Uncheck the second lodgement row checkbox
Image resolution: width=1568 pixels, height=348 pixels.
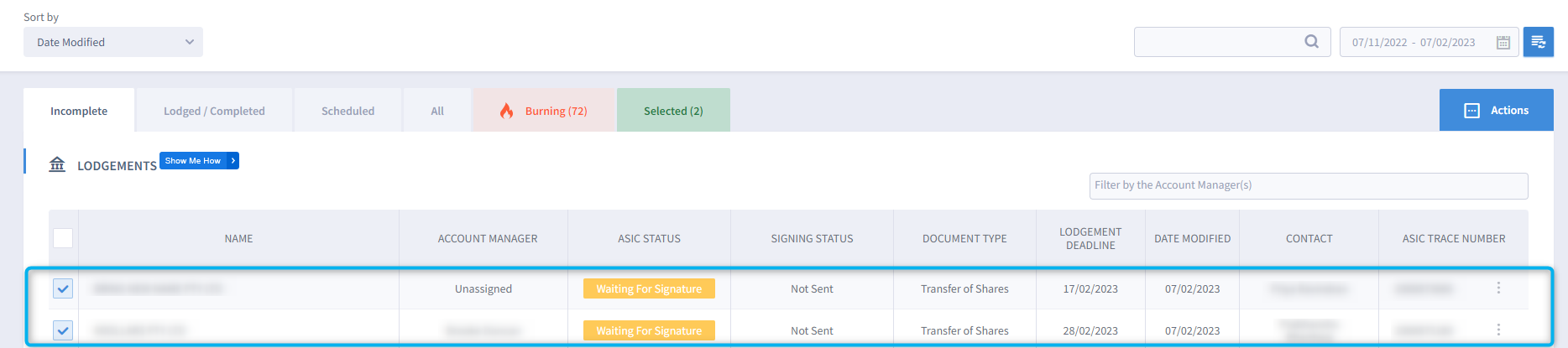coord(63,330)
